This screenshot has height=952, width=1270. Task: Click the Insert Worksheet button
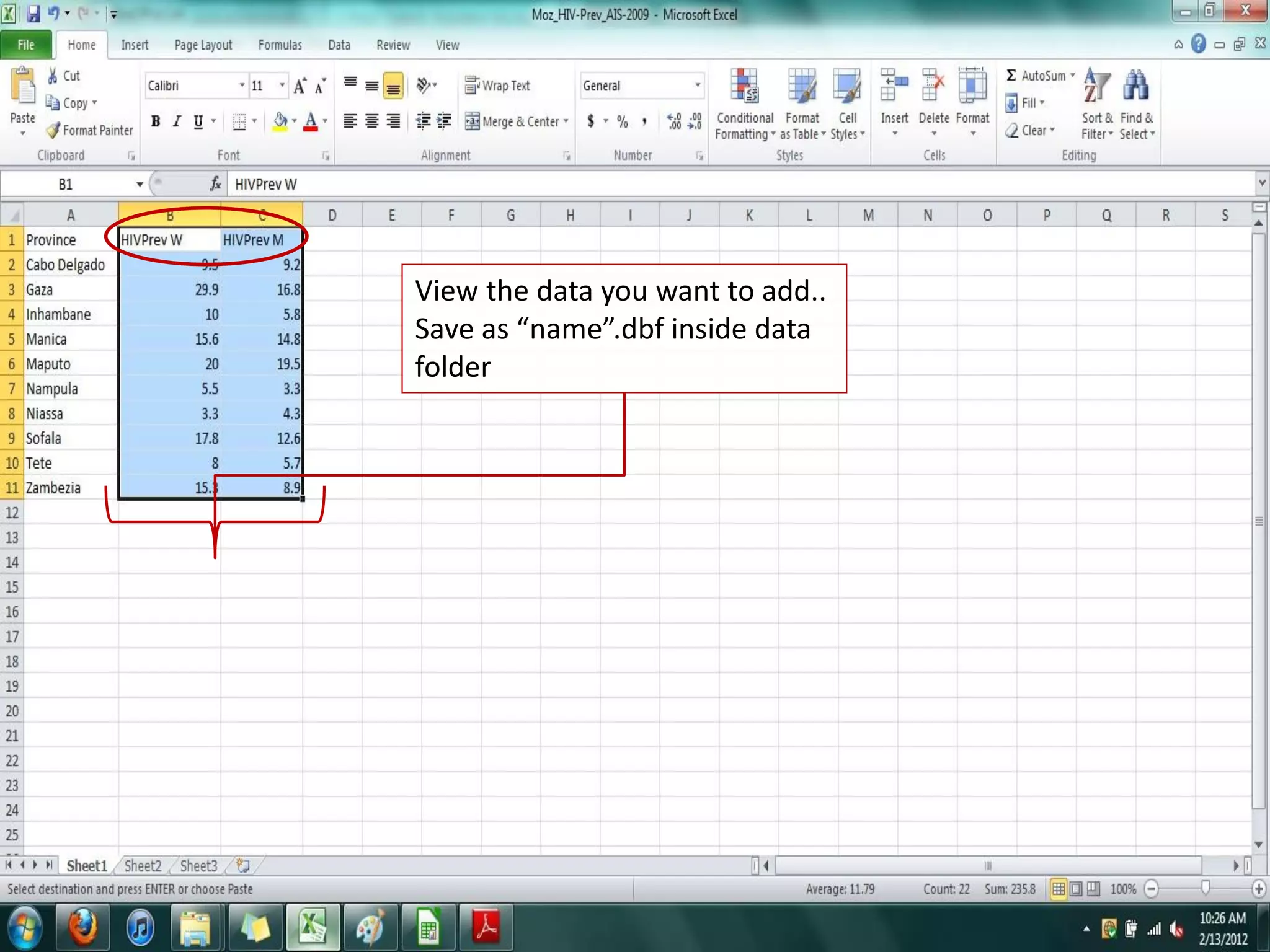tap(243, 865)
